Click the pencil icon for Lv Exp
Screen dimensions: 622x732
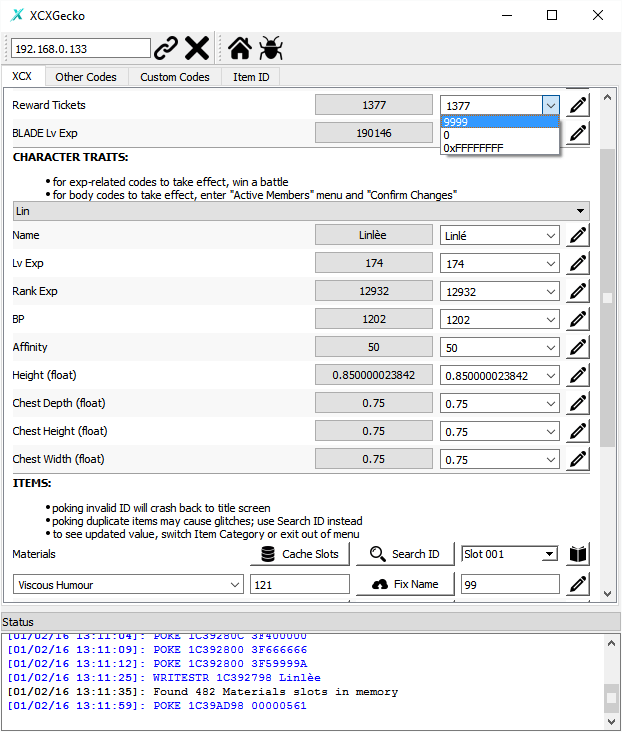[x=578, y=263]
